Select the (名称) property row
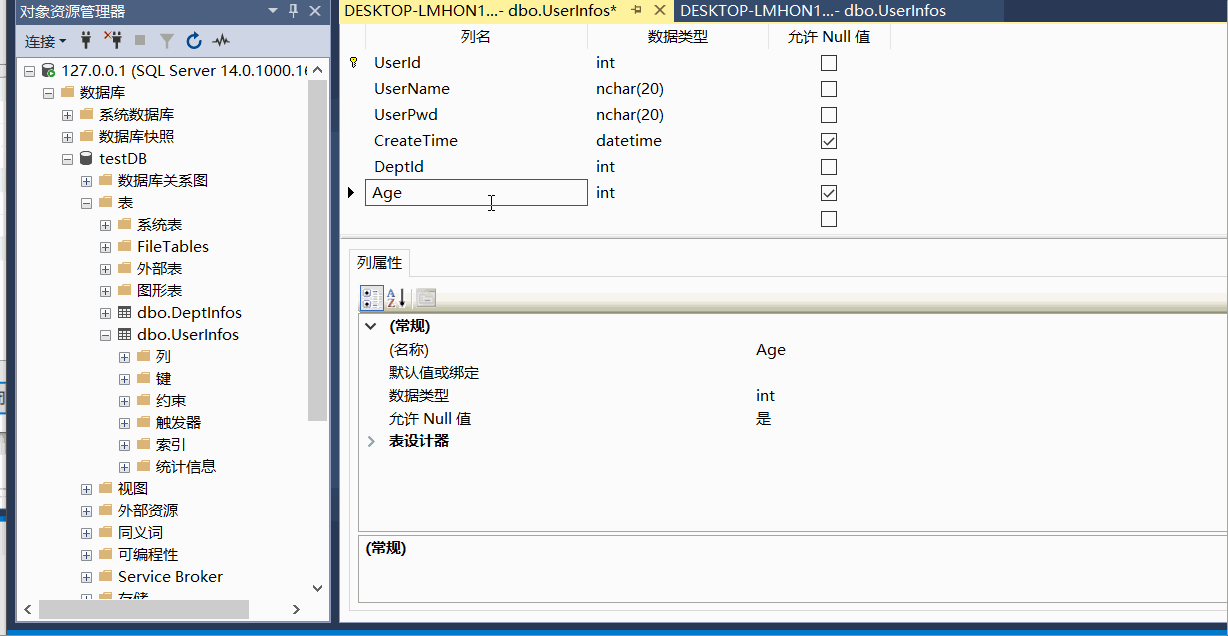 (792, 350)
